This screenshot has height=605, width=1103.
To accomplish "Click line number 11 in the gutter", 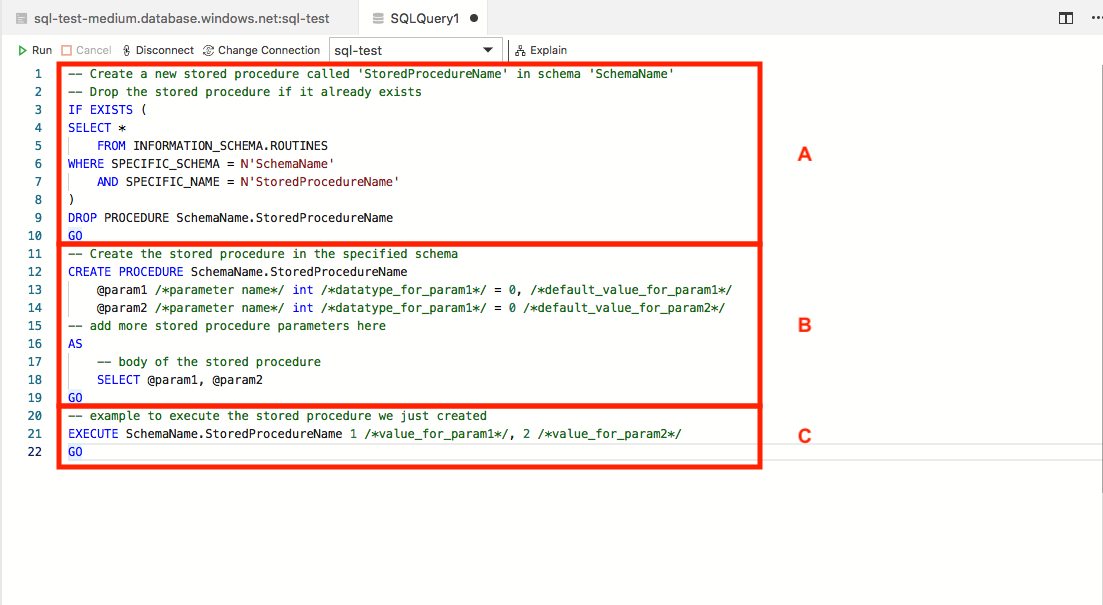I will (x=35, y=254).
